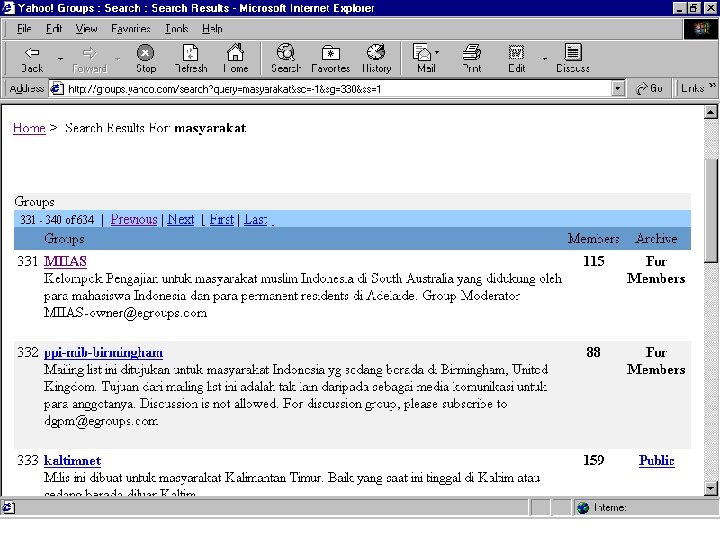Jump to Last results page

[256, 219]
